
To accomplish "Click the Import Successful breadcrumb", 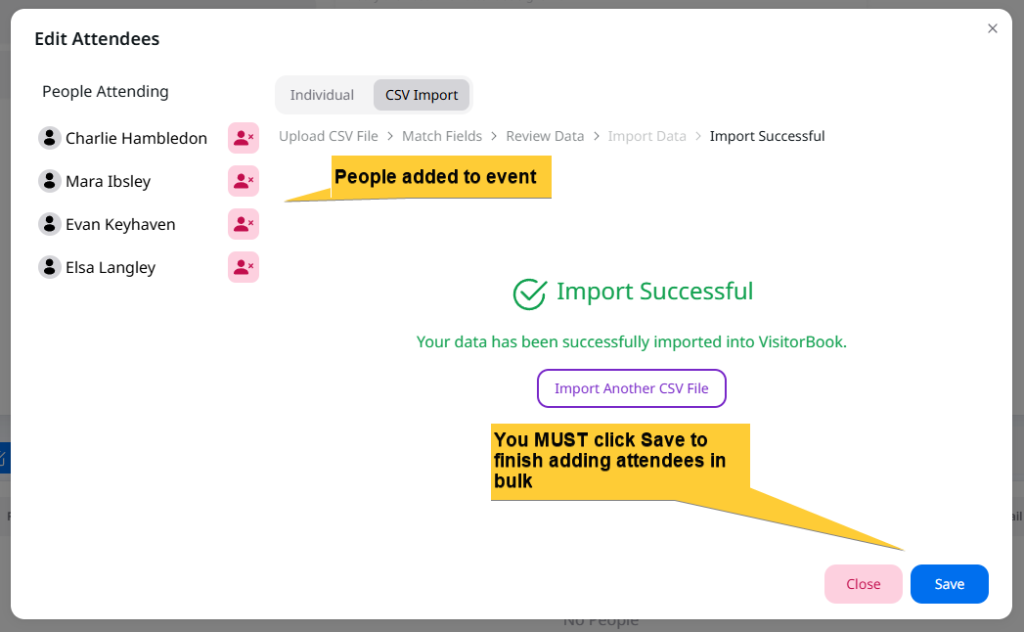I will (767, 136).
